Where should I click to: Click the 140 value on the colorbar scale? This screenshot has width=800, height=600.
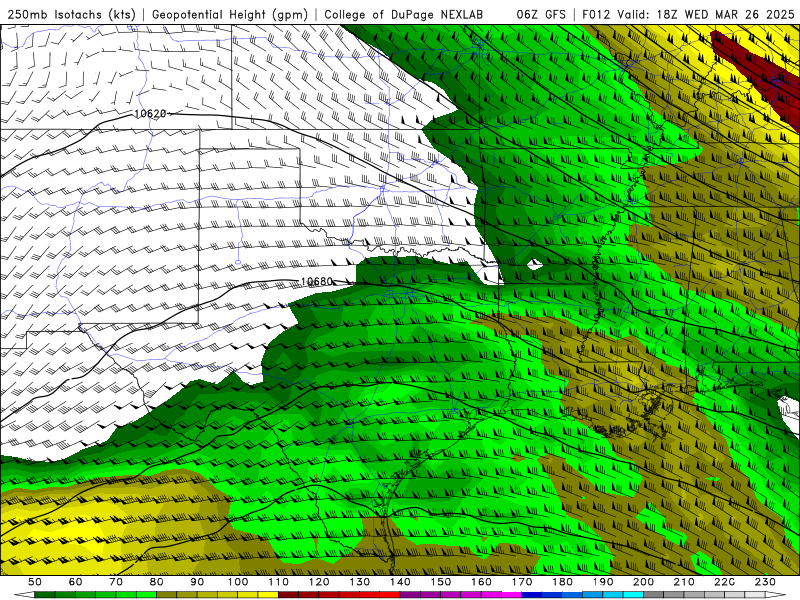click(x=400, y=582)
